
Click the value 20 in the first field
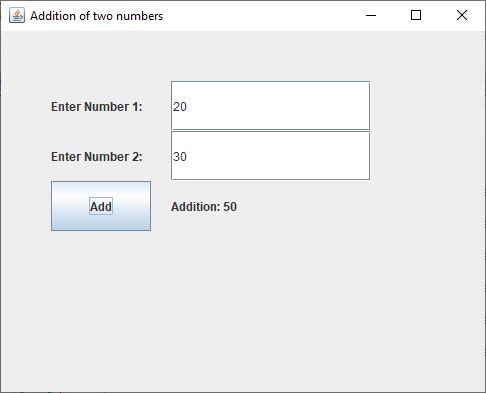tap(180, 107)
